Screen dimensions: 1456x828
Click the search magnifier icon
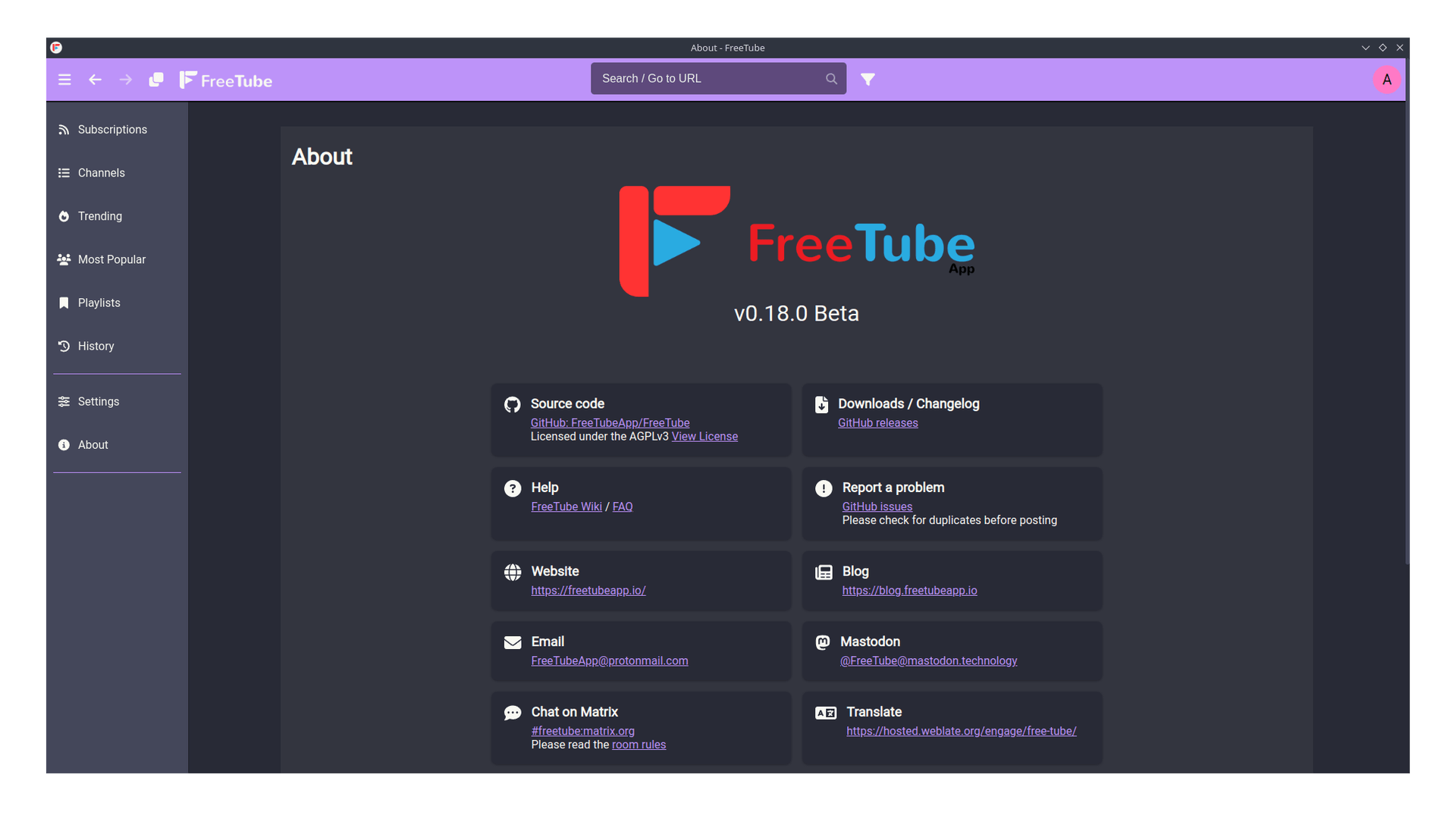(x=831, y=78)
